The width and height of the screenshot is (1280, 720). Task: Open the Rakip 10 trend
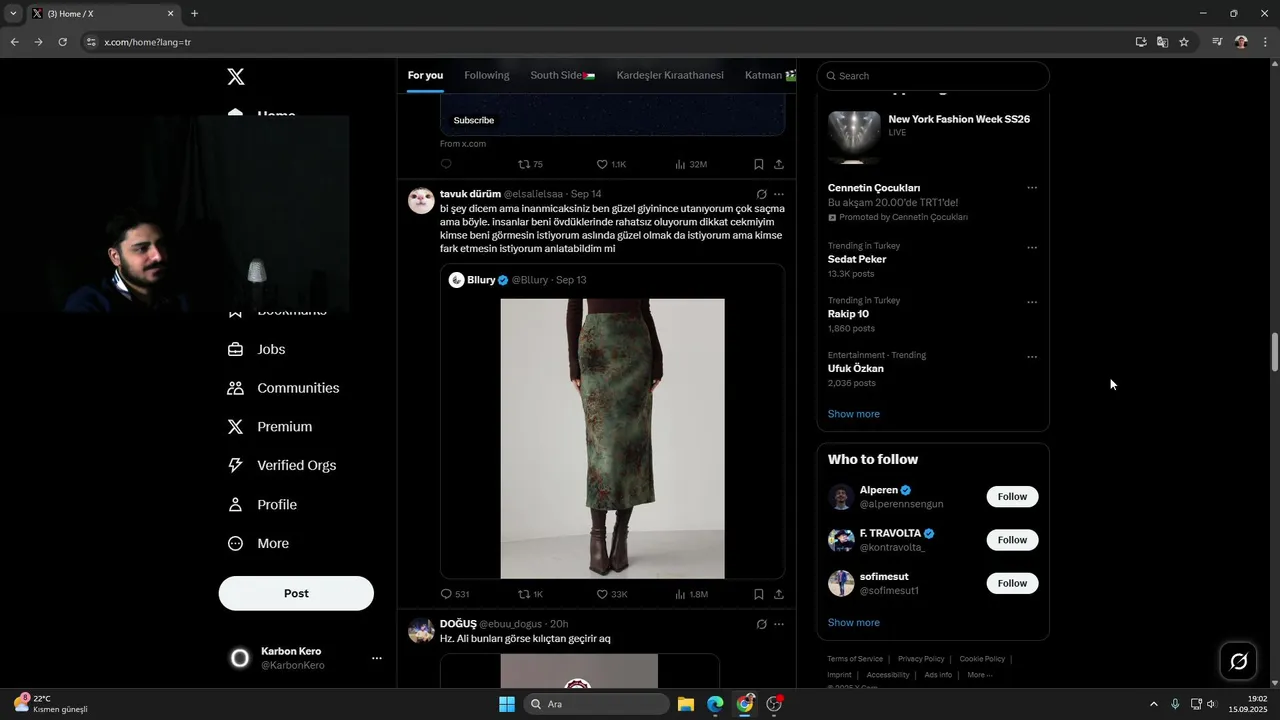pyautogui.click(x=848, y=314)
